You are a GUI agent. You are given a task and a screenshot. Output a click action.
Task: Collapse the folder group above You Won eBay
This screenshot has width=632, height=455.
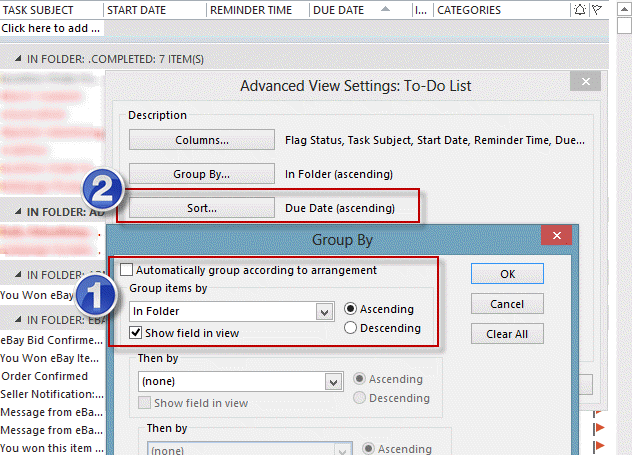(x=18, y=274)
